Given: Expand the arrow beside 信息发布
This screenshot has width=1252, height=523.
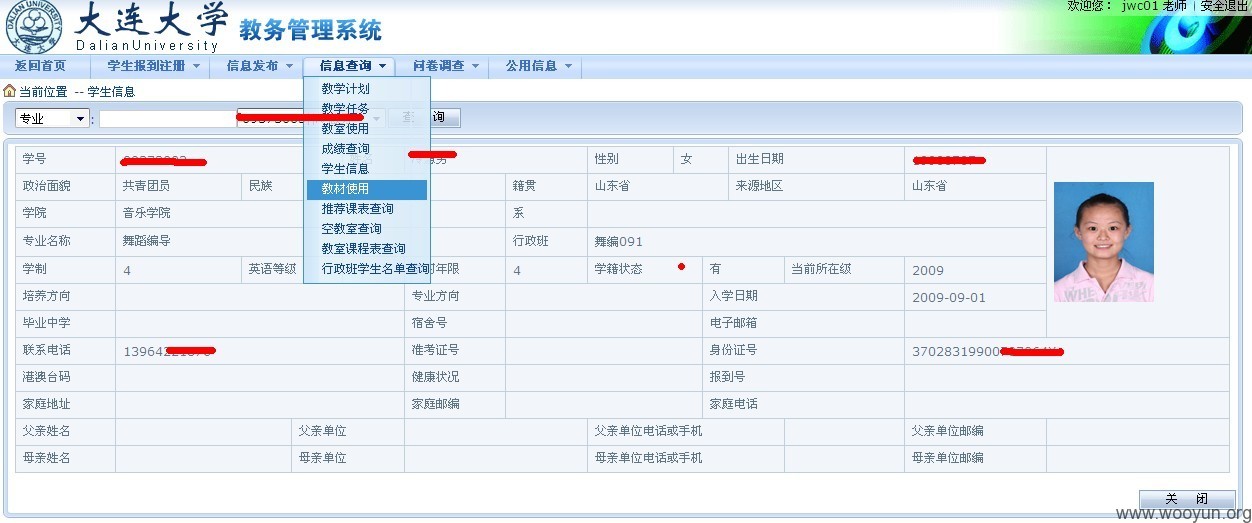Looking at the screenshot, I should coord(289,67).
